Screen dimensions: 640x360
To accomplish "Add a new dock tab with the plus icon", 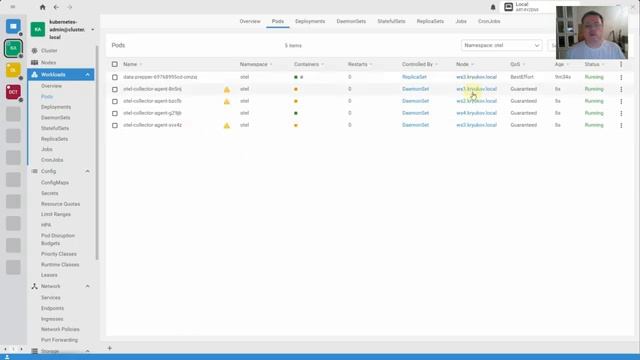I will pos(109,348).
